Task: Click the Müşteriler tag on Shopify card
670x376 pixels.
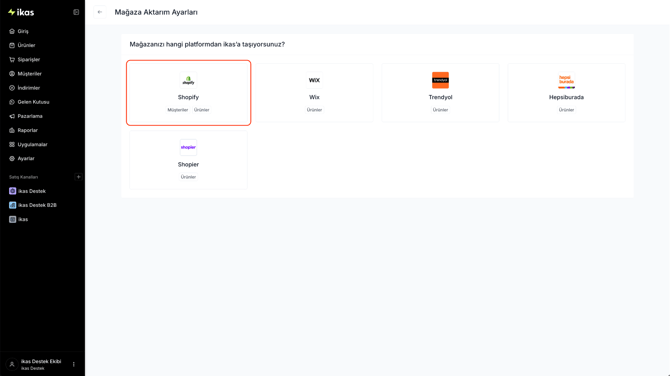Action: tap(178, 110)
